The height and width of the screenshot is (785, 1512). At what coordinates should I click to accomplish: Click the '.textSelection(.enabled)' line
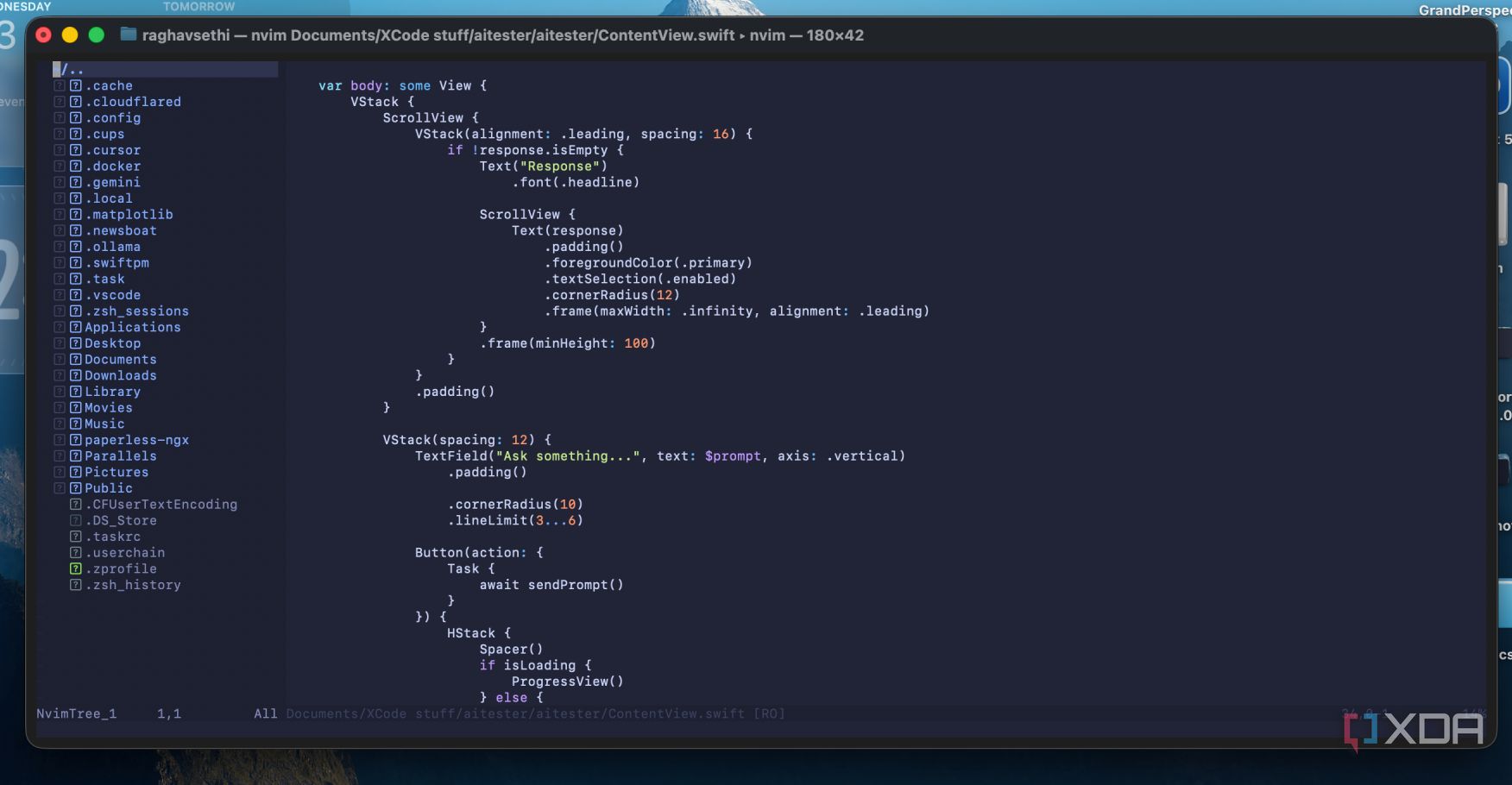[640, 279]
